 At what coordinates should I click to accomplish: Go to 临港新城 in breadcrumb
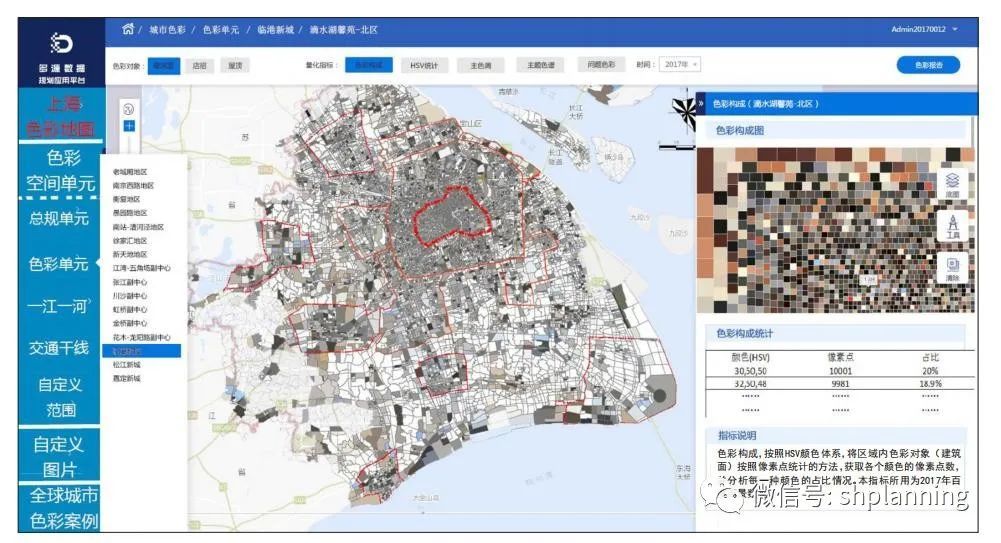276,29
